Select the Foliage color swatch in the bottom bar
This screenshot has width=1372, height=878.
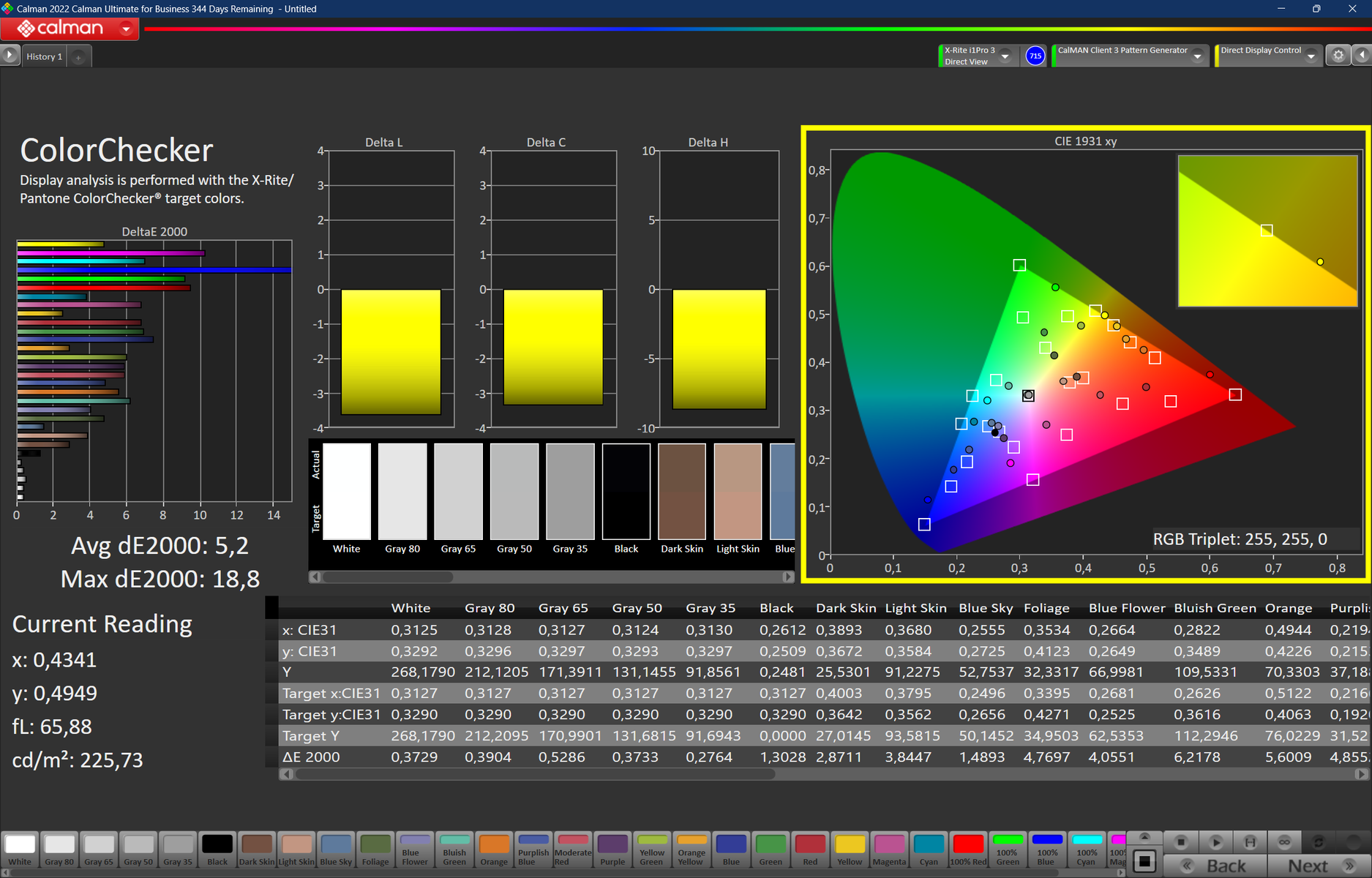click(x=375, y=850)
